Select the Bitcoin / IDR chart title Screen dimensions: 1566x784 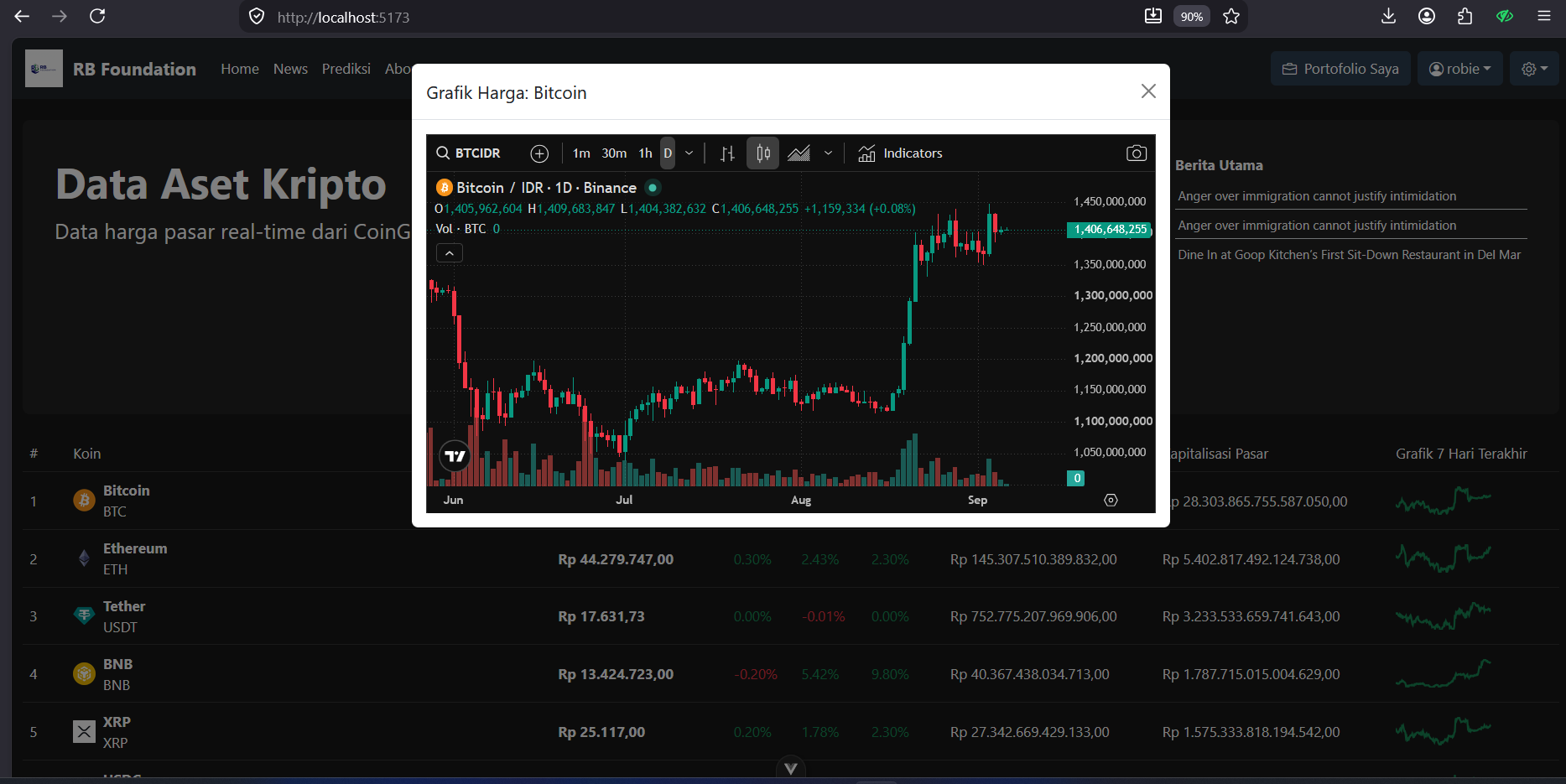click(546, 188)
